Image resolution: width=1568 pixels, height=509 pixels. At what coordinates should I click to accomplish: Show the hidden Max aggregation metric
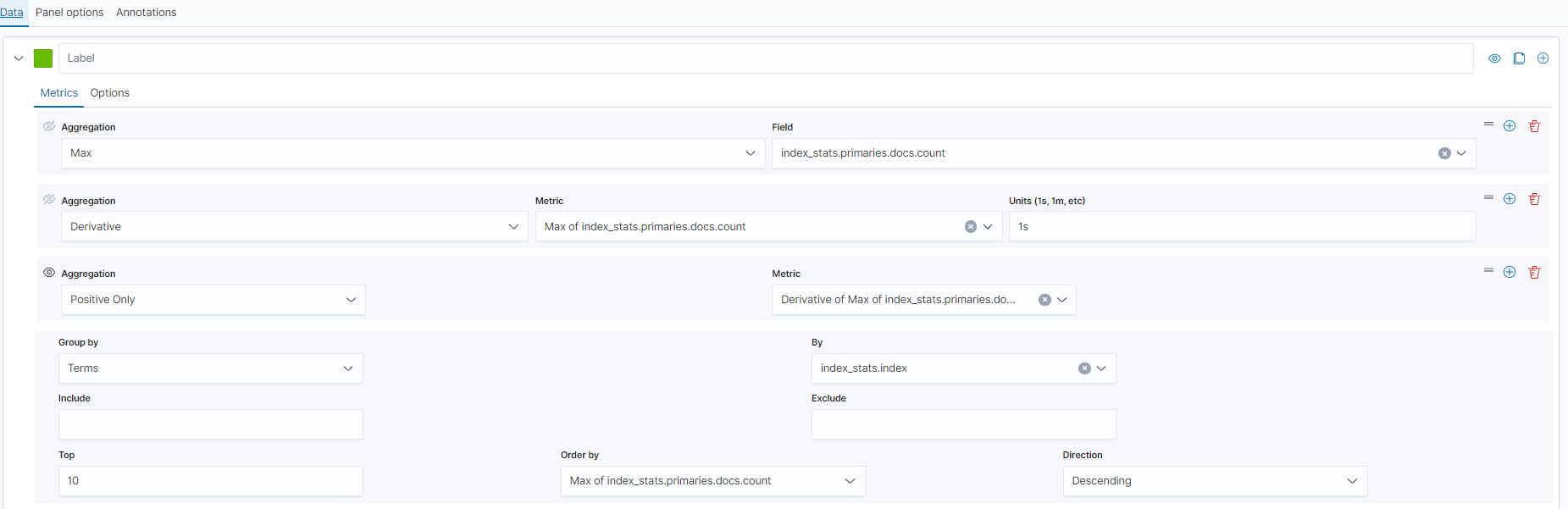tap(49, 126)
